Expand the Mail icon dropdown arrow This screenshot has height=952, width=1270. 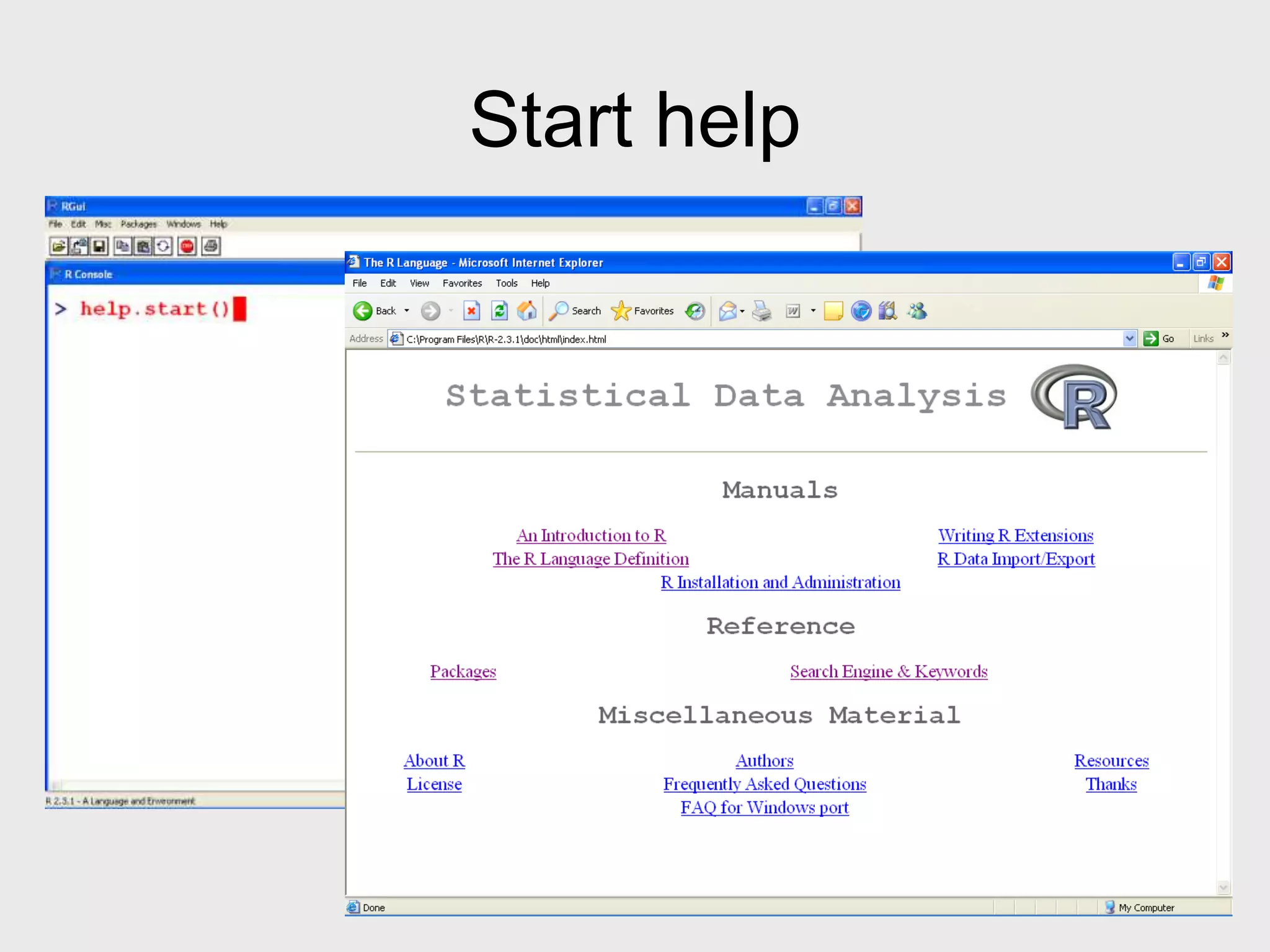(x=742, y=311)
